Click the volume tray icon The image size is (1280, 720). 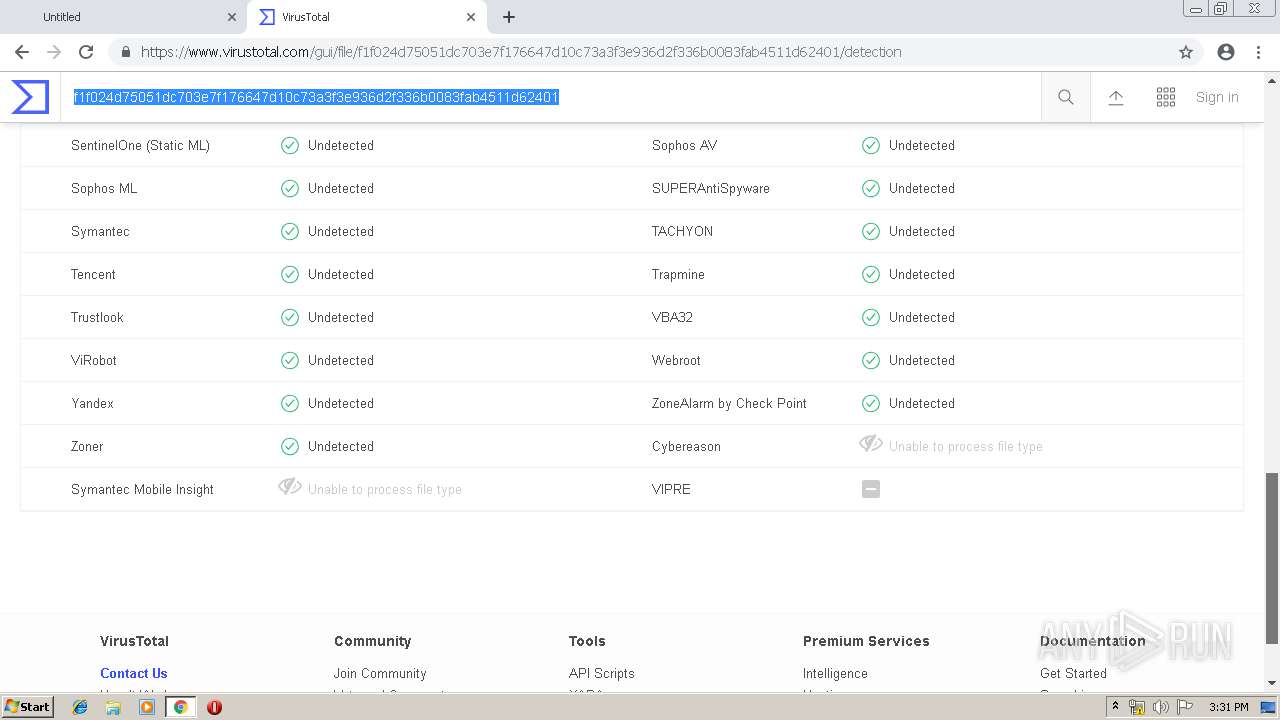tap(1161, 707)
